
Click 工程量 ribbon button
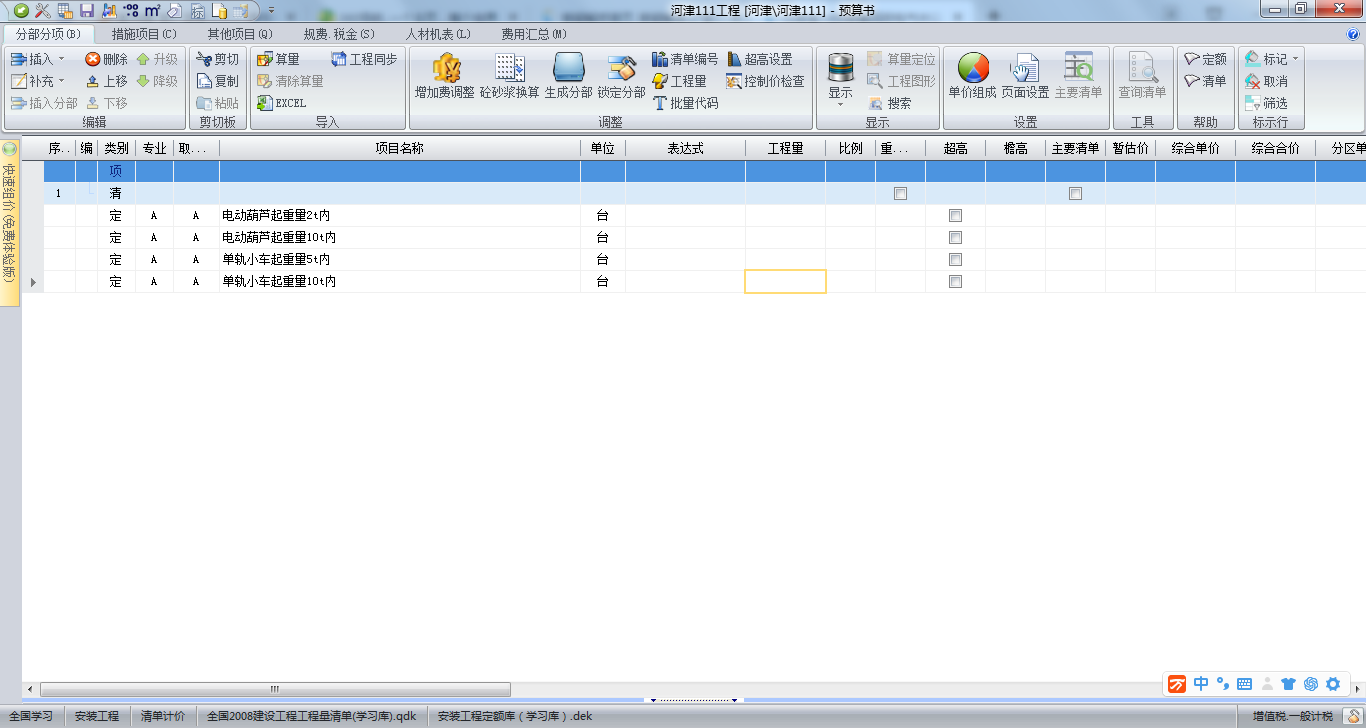pyautogui.click(x=679, y=81)
